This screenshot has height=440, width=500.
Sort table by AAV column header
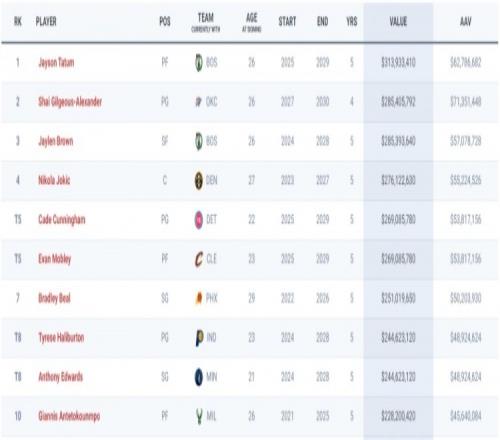(465, 22)
